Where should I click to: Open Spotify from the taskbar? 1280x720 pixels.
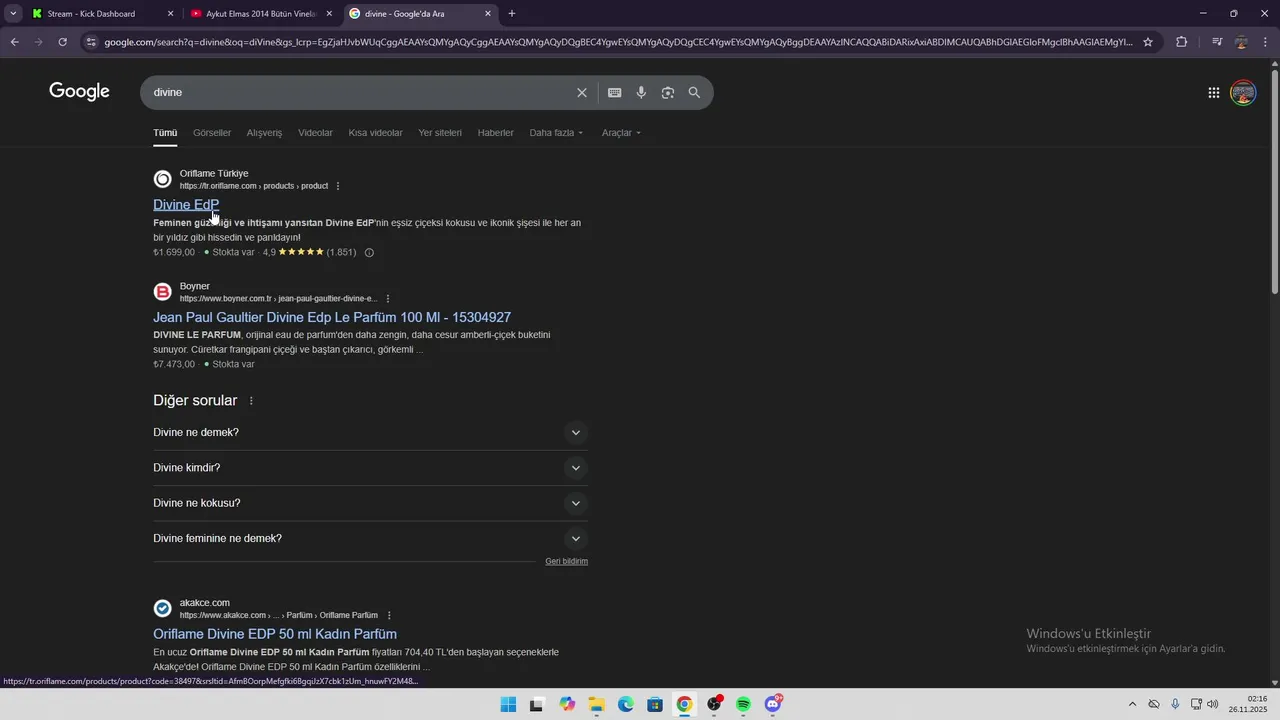743,704
